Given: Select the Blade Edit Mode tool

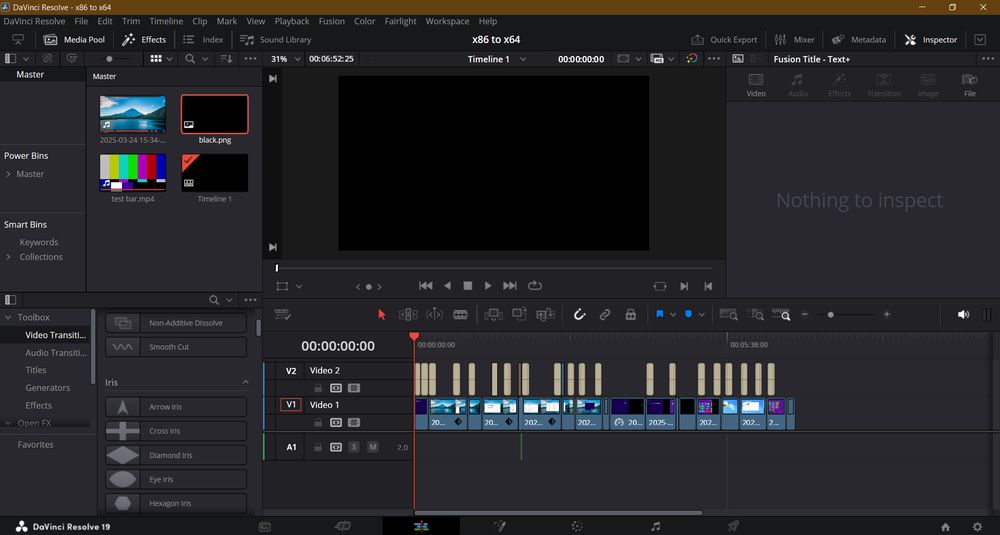Looking at the screenshot, I should click(x=460, y=314).
